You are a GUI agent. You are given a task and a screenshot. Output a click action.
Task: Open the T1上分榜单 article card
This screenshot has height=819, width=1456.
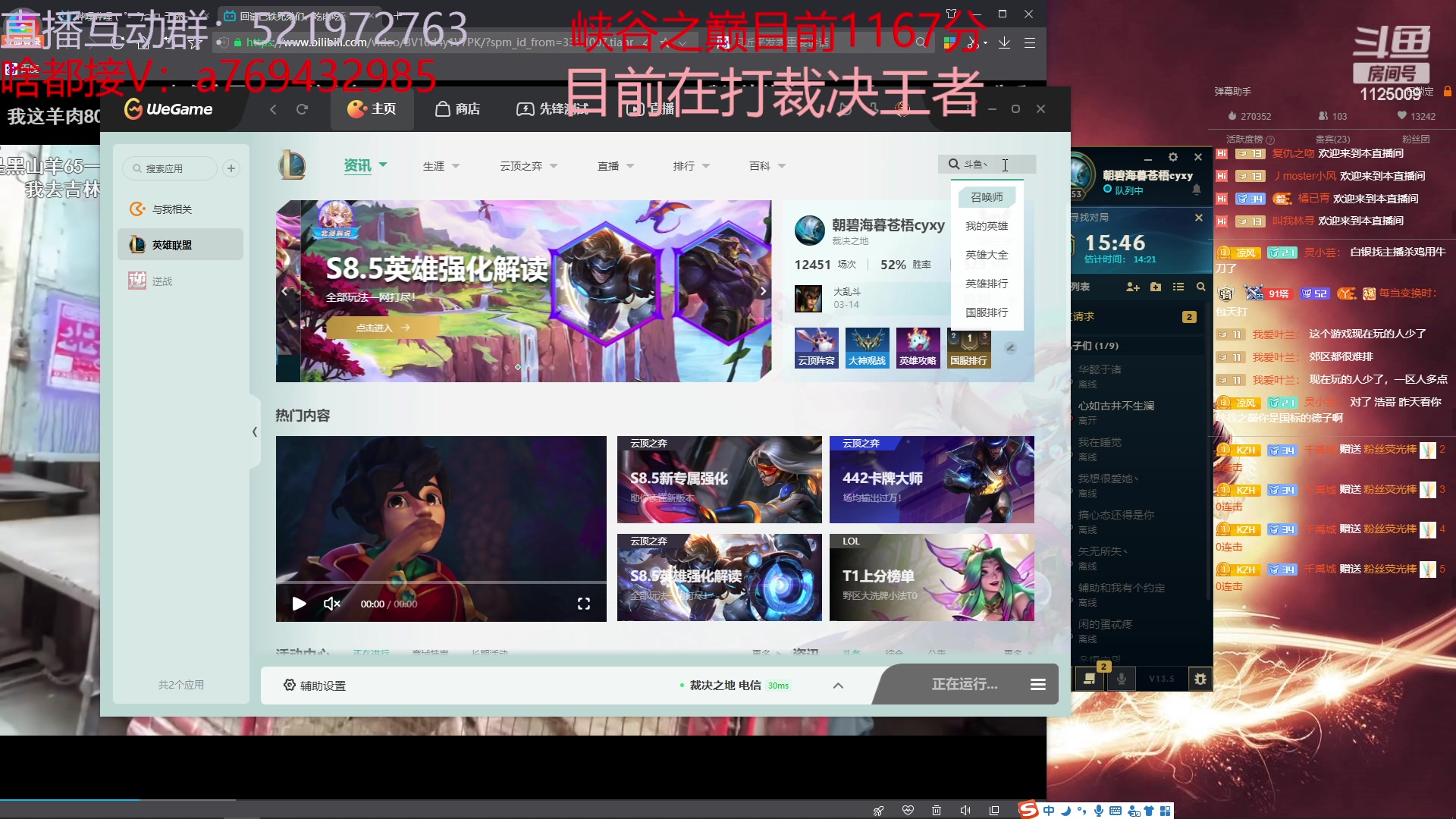pyautogui.click(x=931, y=577)
